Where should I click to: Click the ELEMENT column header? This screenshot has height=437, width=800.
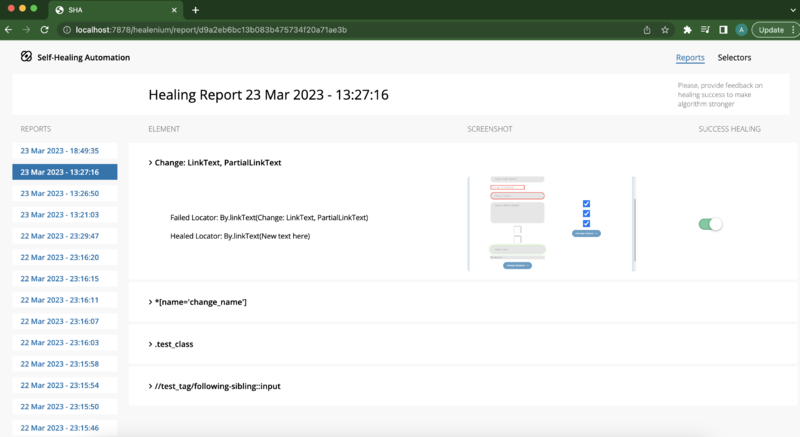click(x=164, y=129)
